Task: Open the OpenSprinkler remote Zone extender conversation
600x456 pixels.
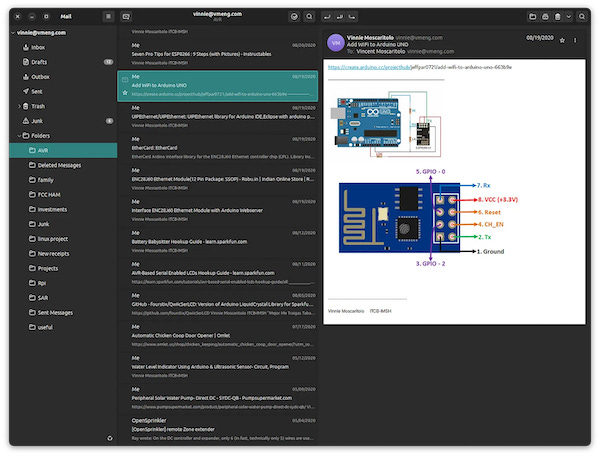Action: (217, 430)
